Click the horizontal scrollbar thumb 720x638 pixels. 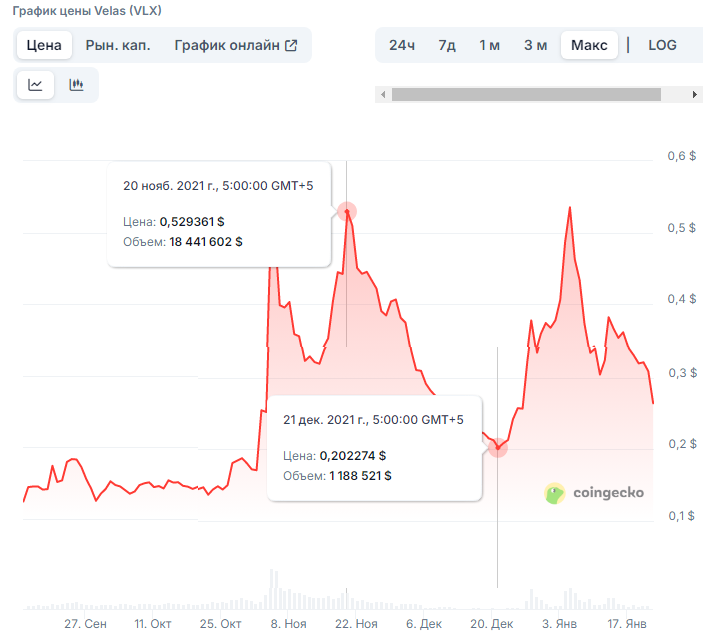(x=526, y=95)
